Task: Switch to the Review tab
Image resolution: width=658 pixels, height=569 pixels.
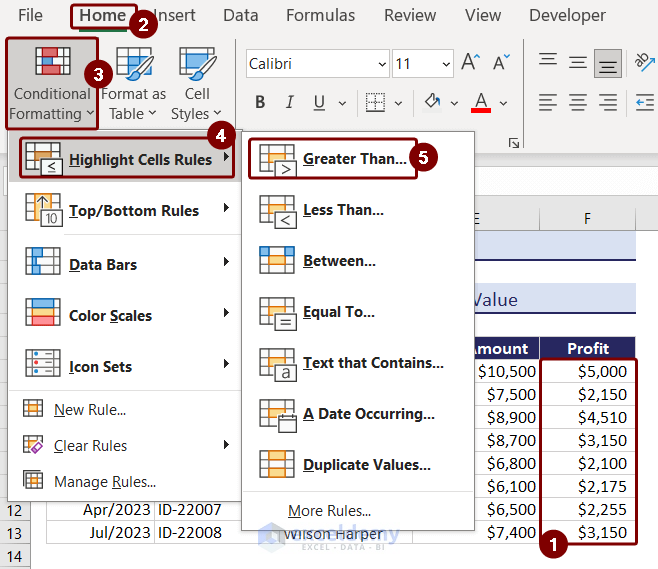Action: coord(410,16)
